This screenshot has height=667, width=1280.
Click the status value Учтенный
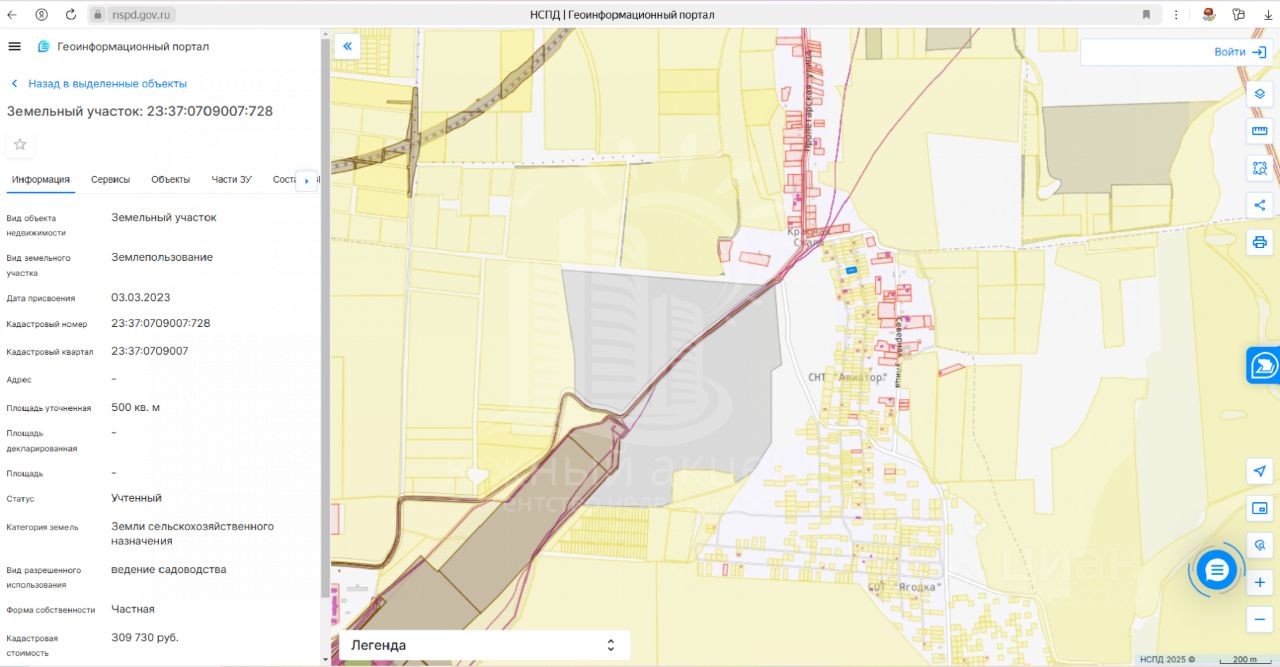click(136, 498)
